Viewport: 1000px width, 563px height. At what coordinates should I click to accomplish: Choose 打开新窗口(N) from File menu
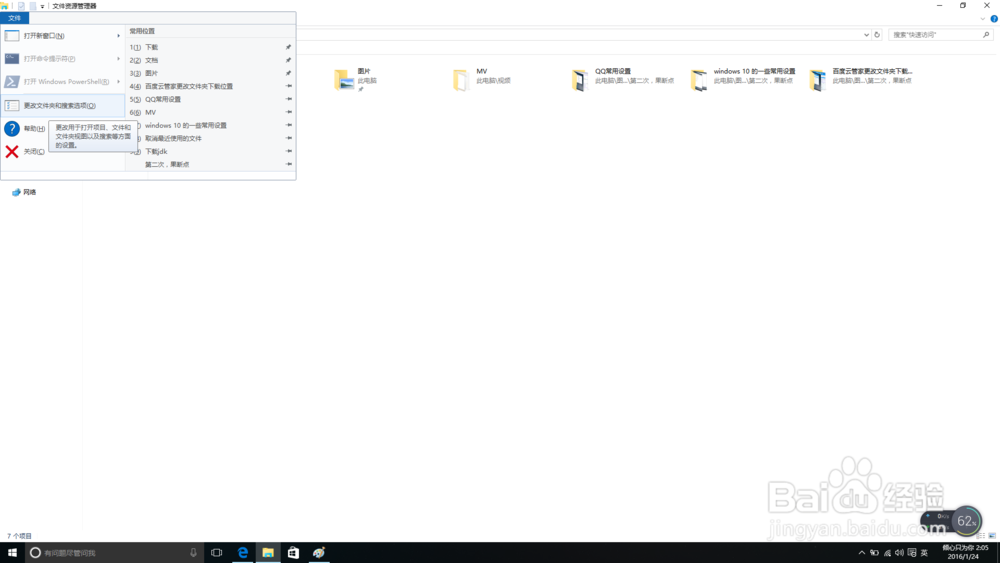(62, 36)
